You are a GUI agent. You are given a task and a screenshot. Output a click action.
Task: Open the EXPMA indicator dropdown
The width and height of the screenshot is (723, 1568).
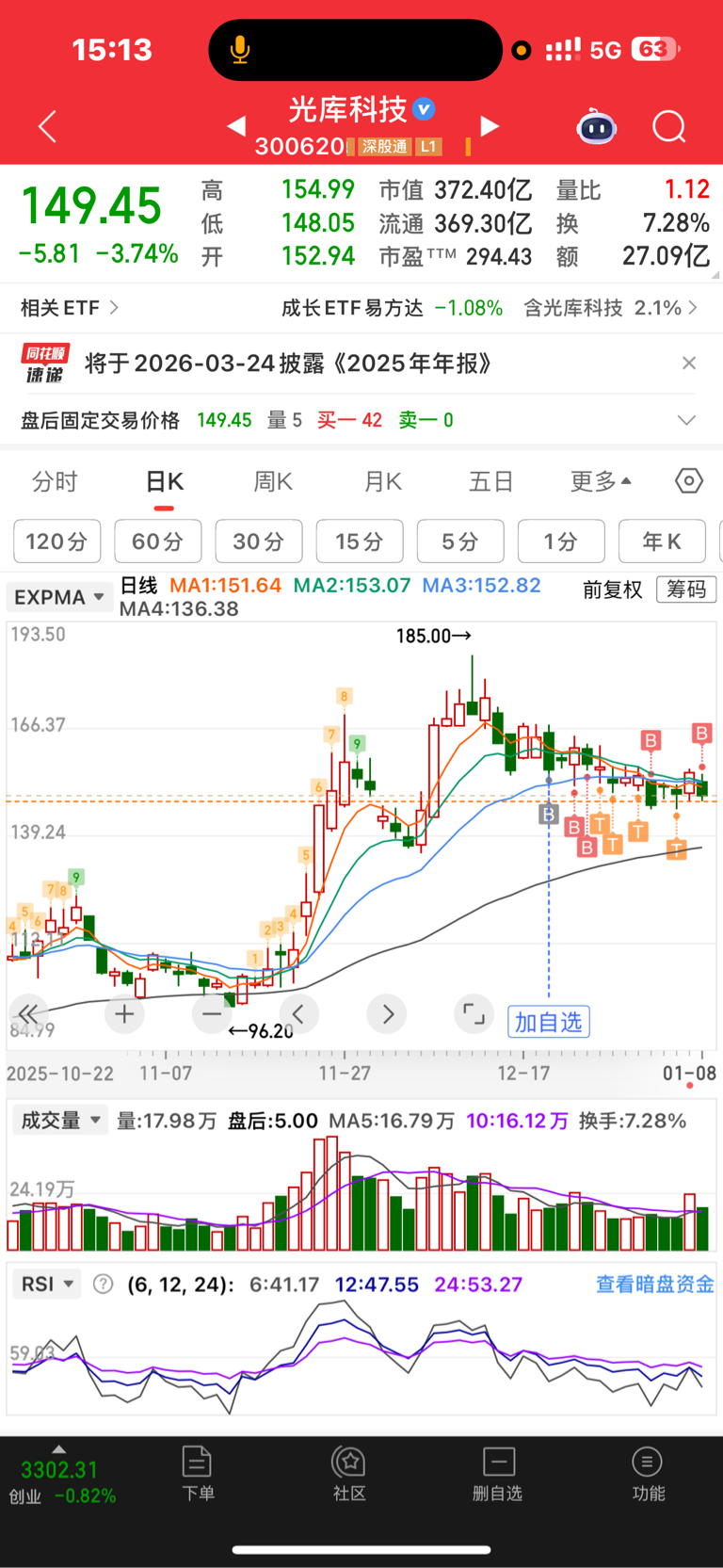pos(59,597)
